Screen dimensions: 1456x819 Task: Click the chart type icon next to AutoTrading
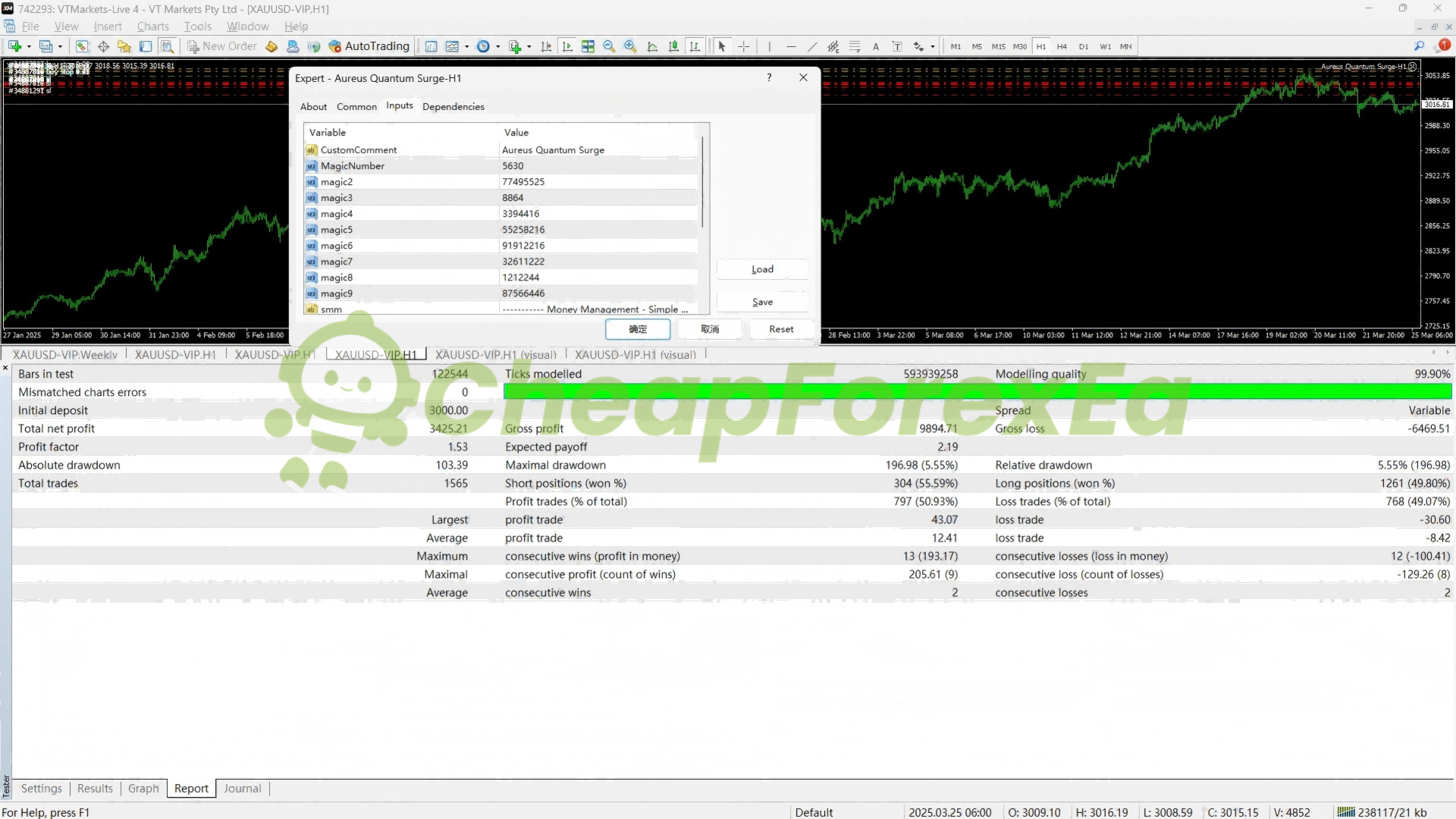pyautogui.click(x=431, y=46)
